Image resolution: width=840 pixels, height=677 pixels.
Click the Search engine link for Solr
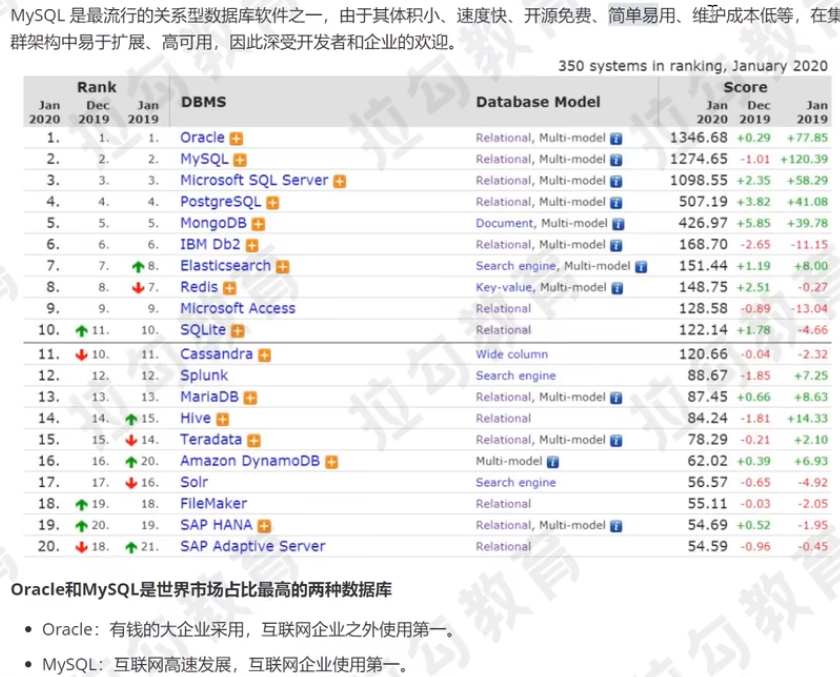tap(515, 483)
